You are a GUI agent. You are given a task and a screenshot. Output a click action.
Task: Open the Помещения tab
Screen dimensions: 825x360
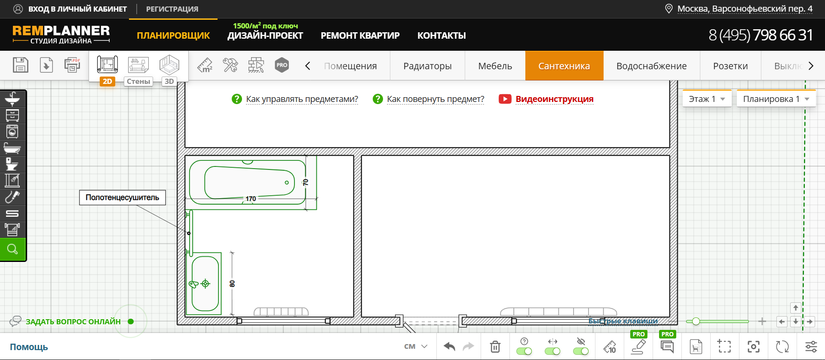(350, 66)
